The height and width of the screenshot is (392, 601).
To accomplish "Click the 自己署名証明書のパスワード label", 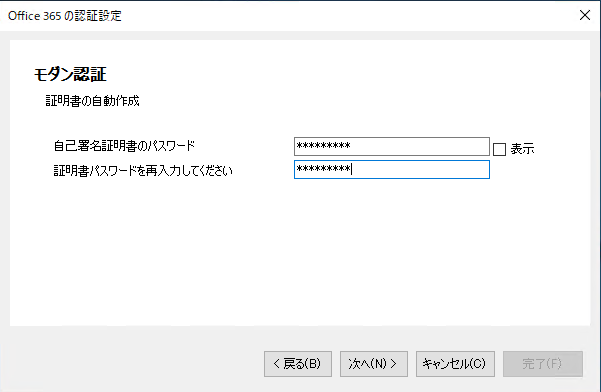I will 124,146.
